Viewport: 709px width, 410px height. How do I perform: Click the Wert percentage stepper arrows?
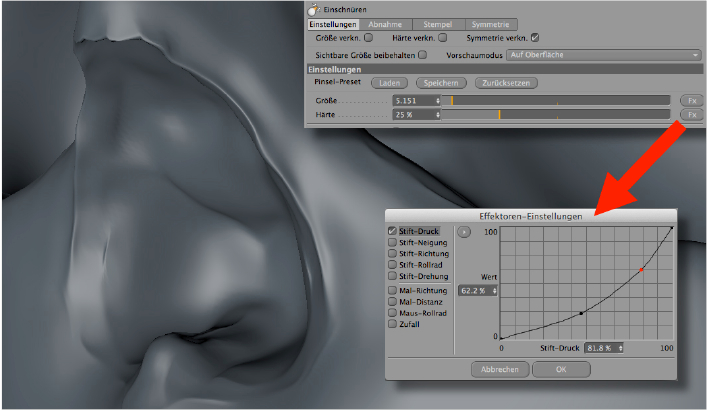pyautogui.click(x=494, y=290)
